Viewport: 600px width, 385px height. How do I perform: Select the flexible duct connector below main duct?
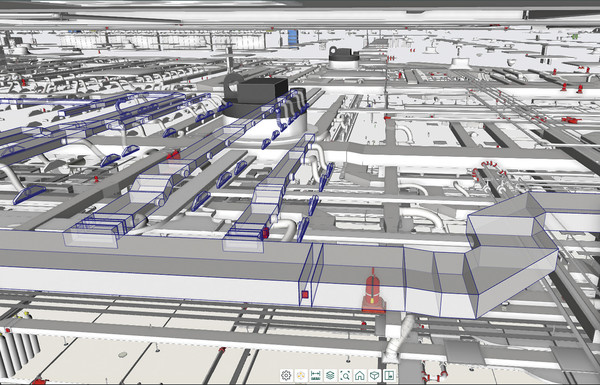tap(398, 339)
